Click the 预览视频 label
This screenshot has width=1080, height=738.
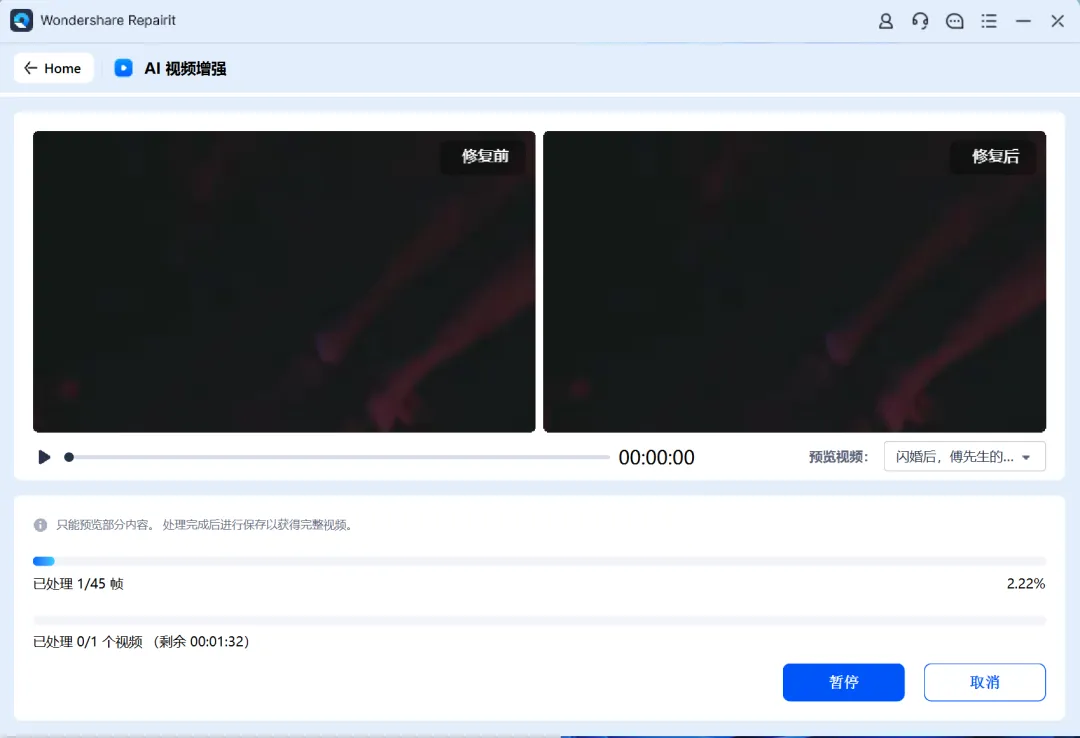(x=838, y=457)
